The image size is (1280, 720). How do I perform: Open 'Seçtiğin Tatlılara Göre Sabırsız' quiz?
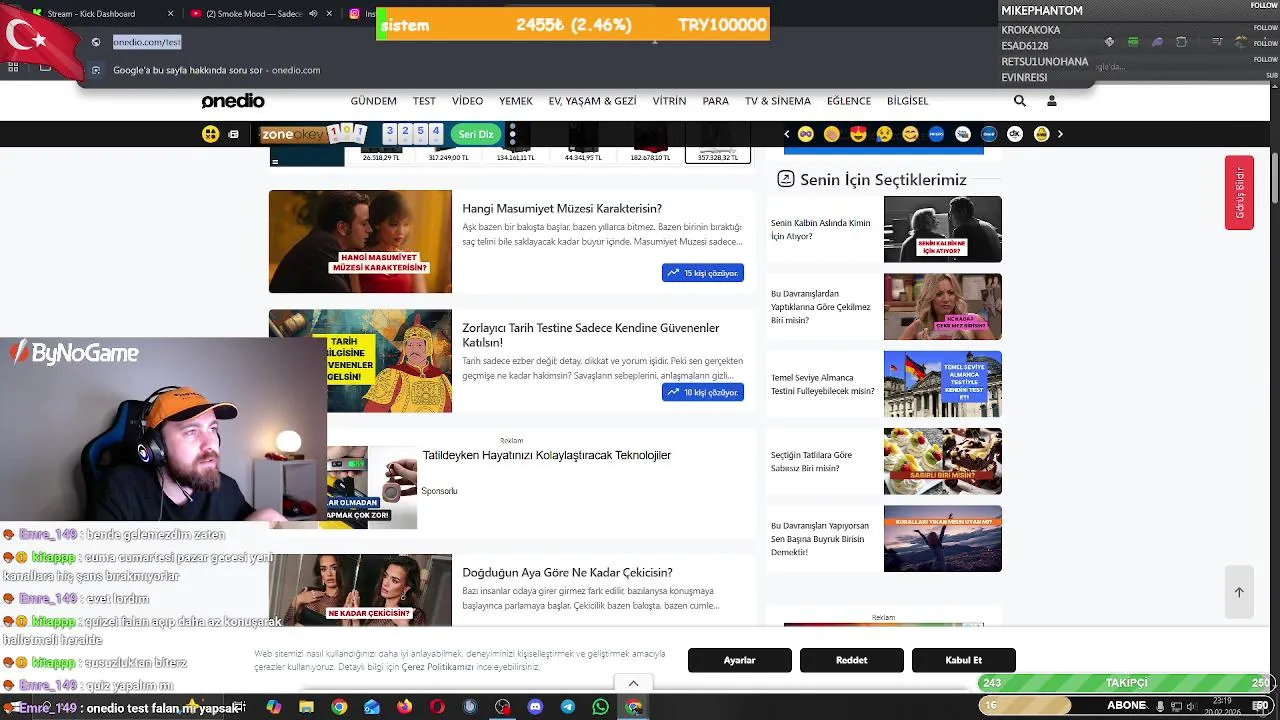(811, 461)
